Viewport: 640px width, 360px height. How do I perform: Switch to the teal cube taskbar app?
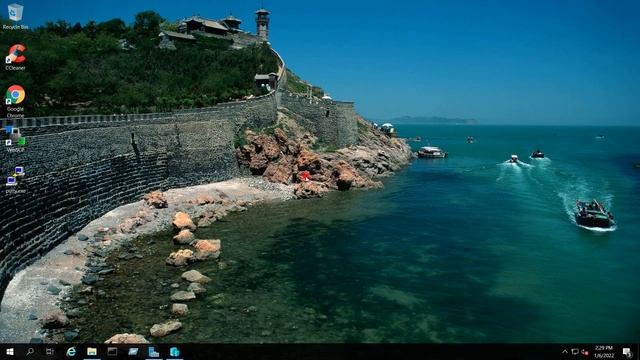click(174, 351)
